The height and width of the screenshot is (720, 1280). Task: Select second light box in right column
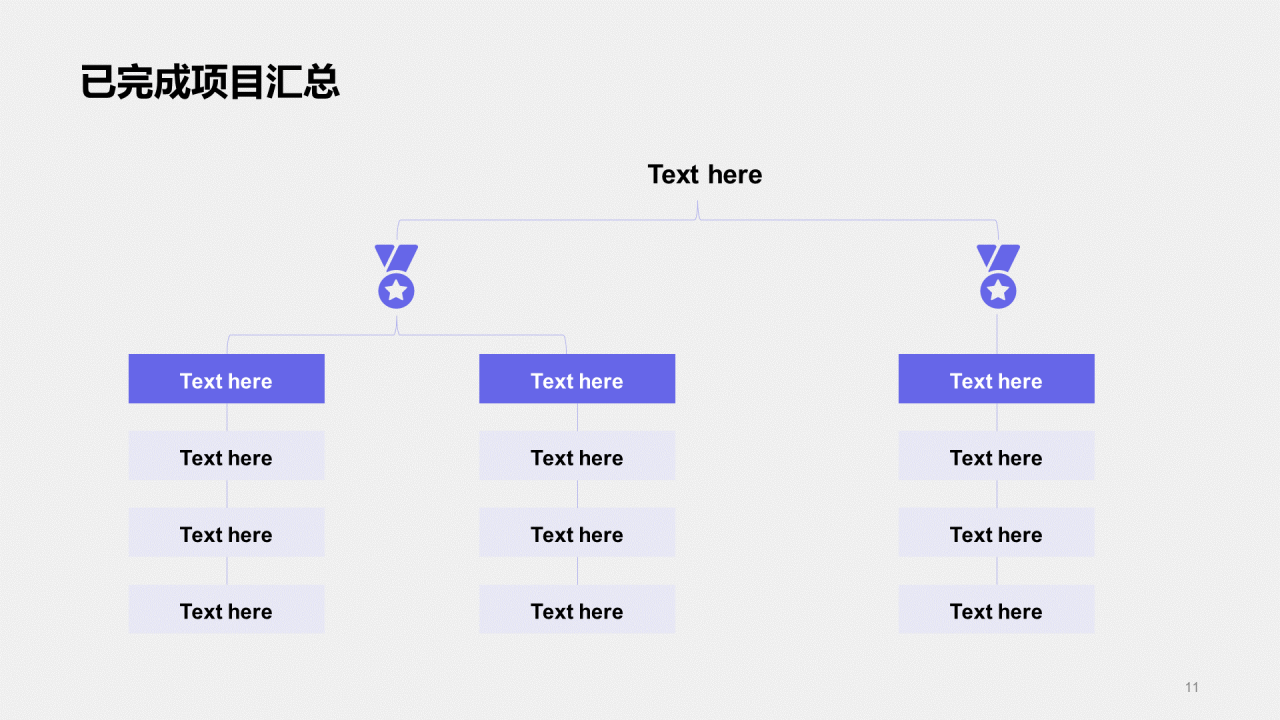[996, 532]
